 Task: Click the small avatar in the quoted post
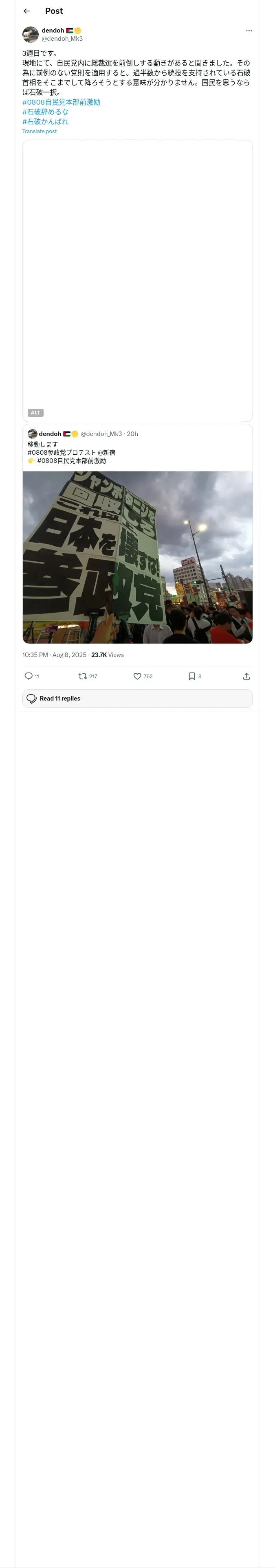coord(32,434)
